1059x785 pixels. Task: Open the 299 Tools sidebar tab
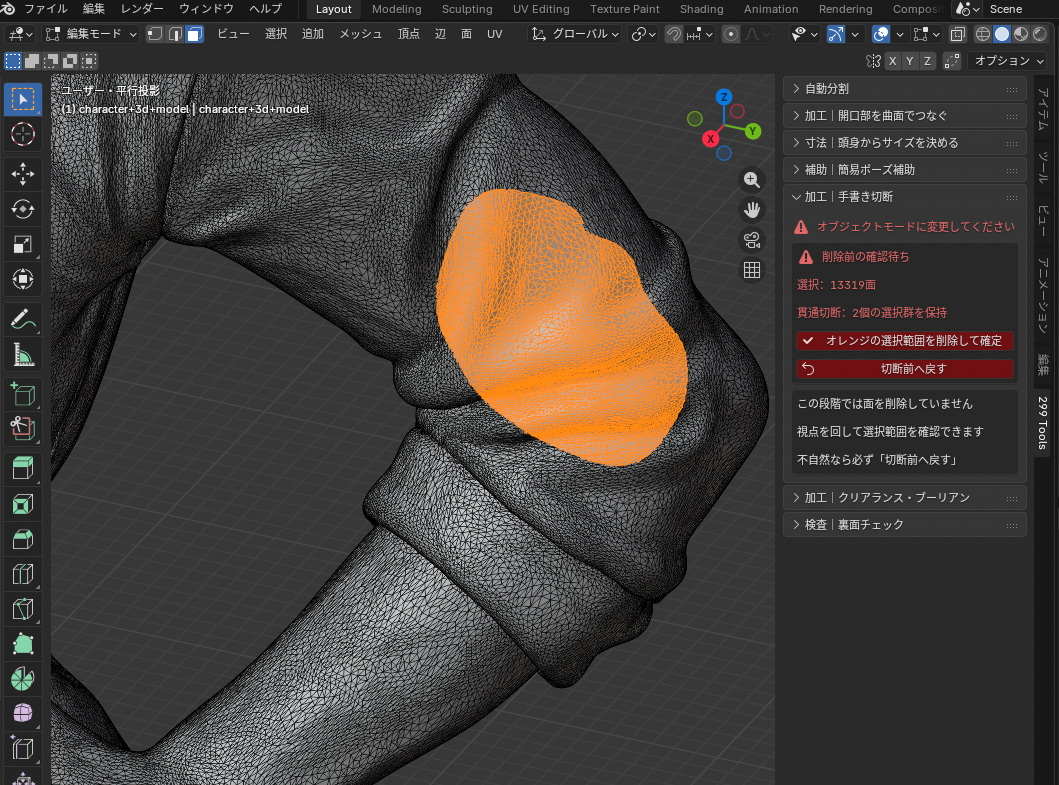coord(1043,424)
